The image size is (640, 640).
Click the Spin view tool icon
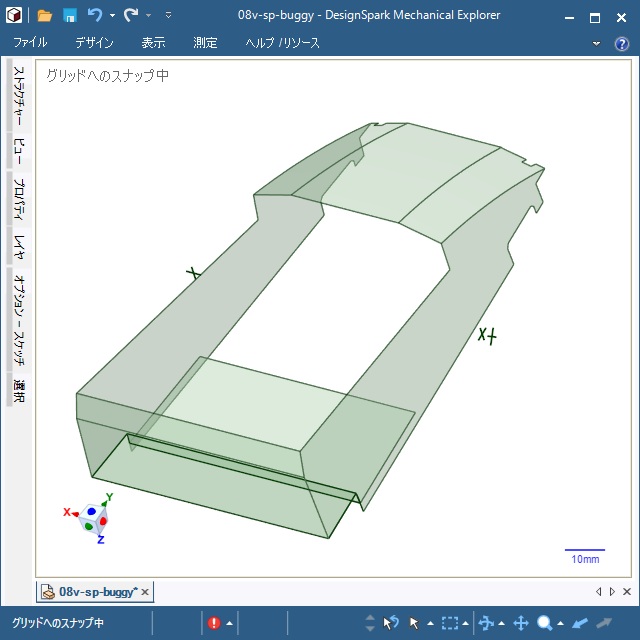[x=487, y=623]
